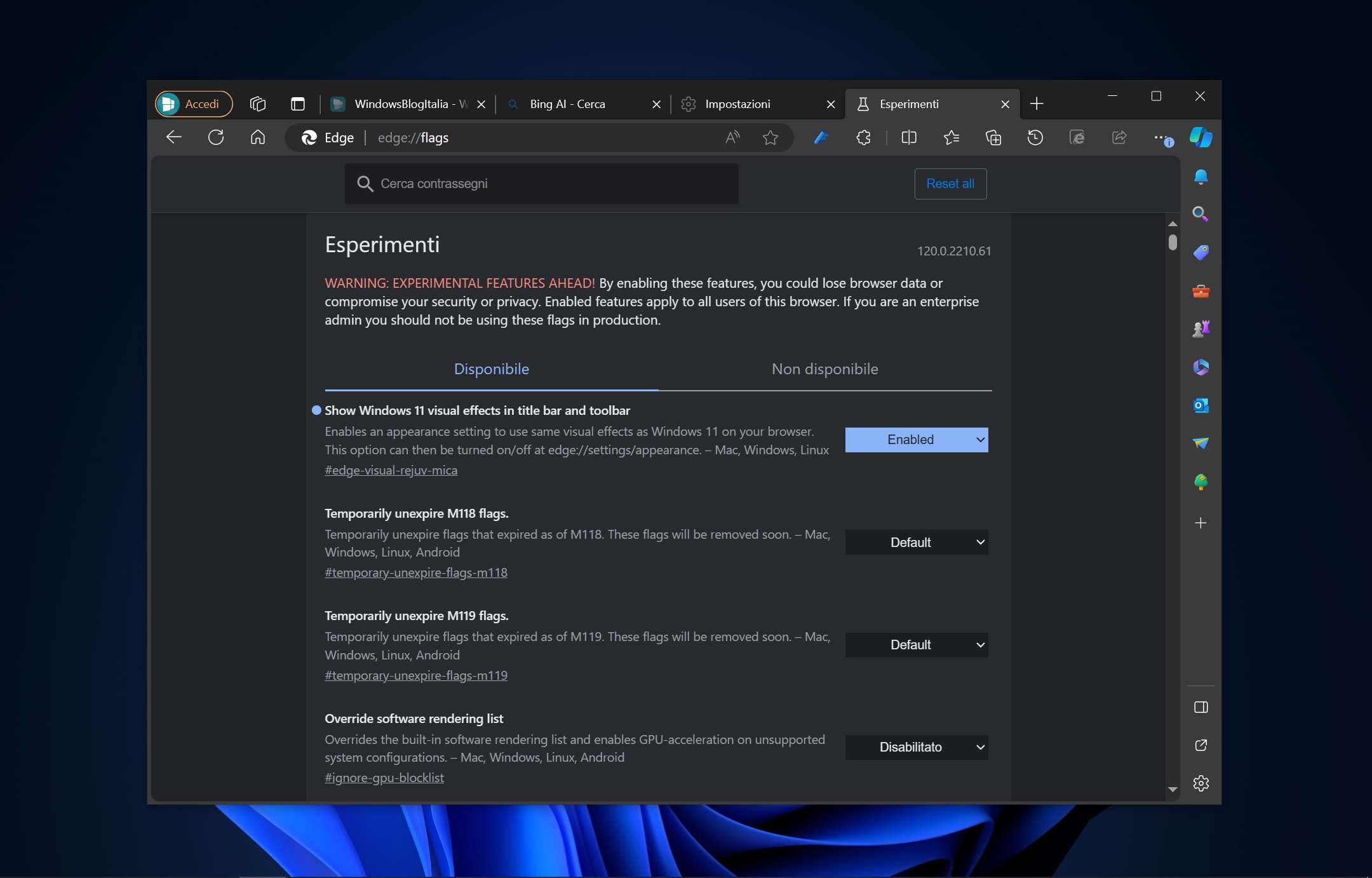Click the Share icon in toolbar
1372x878 pixels.
[x=1119, y=137]
